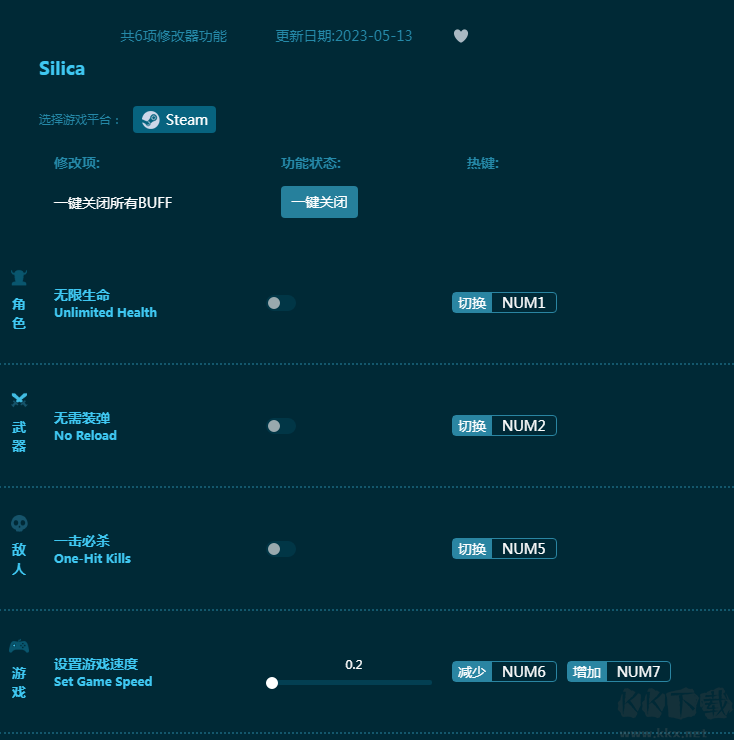Click the Set Game Speed slider handle
734x740 pixels.
pyautogui.click(x=272, y=683)
